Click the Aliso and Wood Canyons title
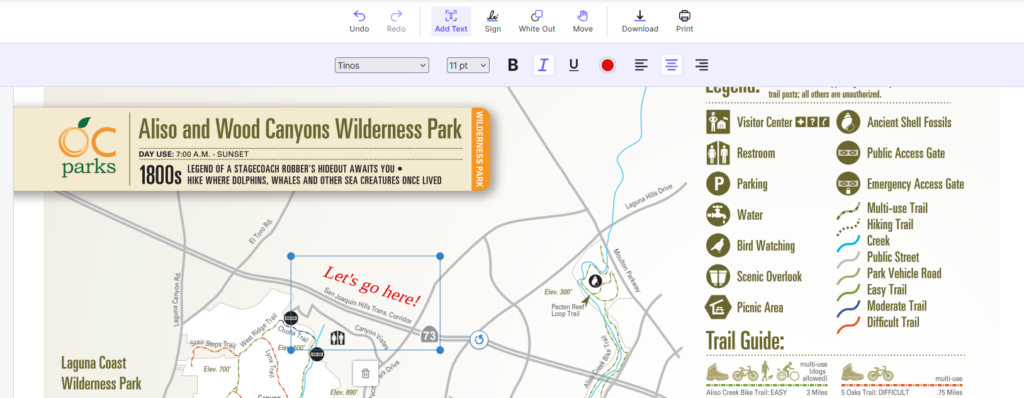The height and width of the screenshot is (398, 1024). tap(300, 129)
